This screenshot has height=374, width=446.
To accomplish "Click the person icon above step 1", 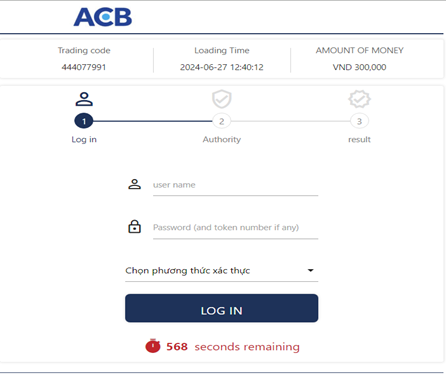I will coord(84,99).
